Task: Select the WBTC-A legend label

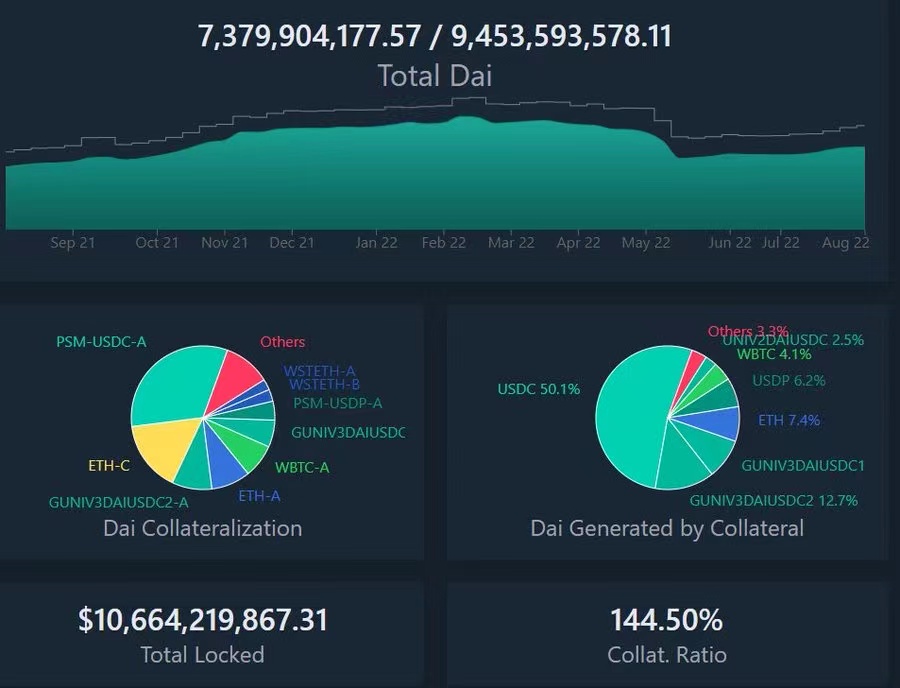Action: pyautogui.click(x=302, y=467)
